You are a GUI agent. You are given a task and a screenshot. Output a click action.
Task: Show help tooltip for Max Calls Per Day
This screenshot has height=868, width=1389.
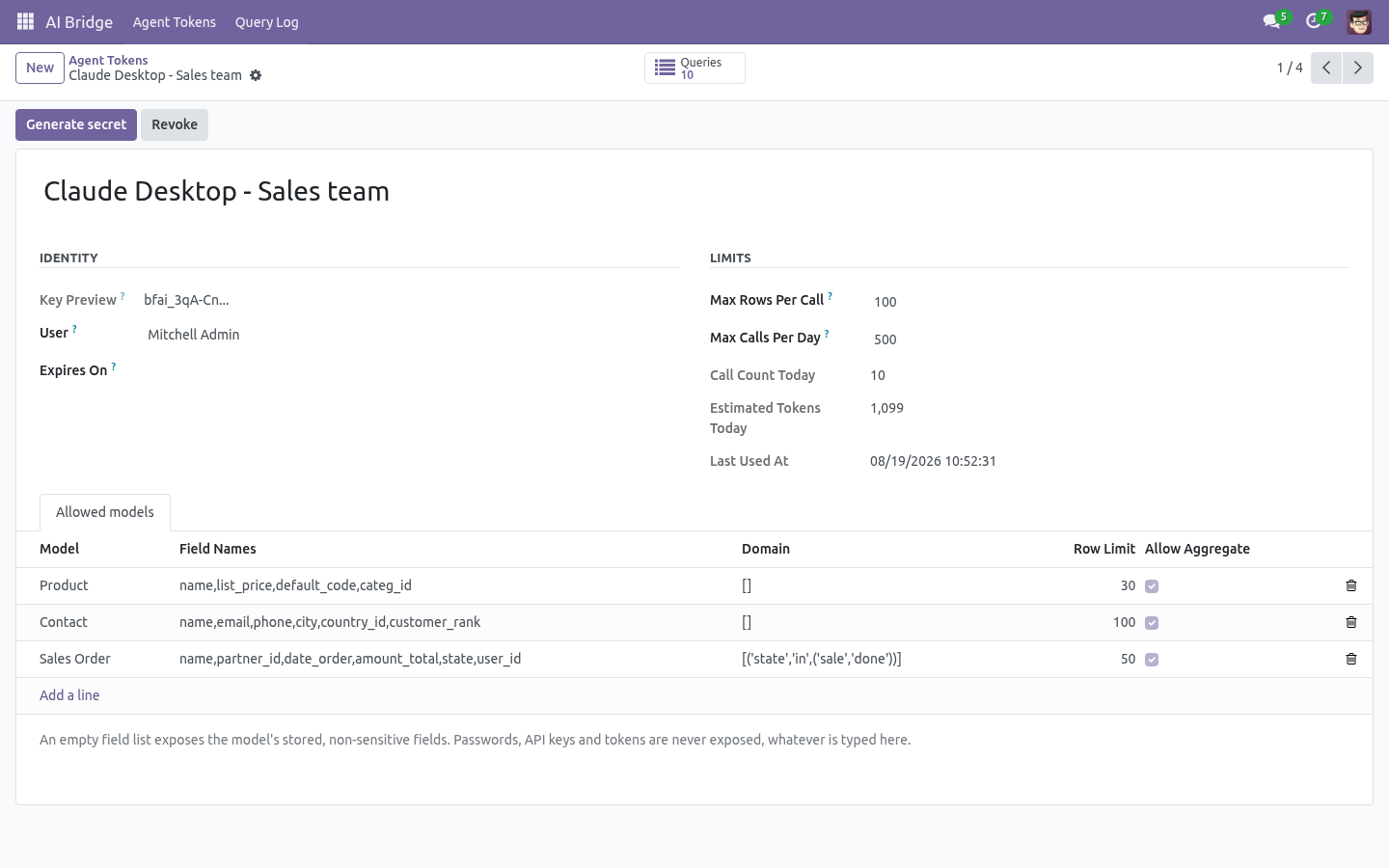click(x=827, y=334)
